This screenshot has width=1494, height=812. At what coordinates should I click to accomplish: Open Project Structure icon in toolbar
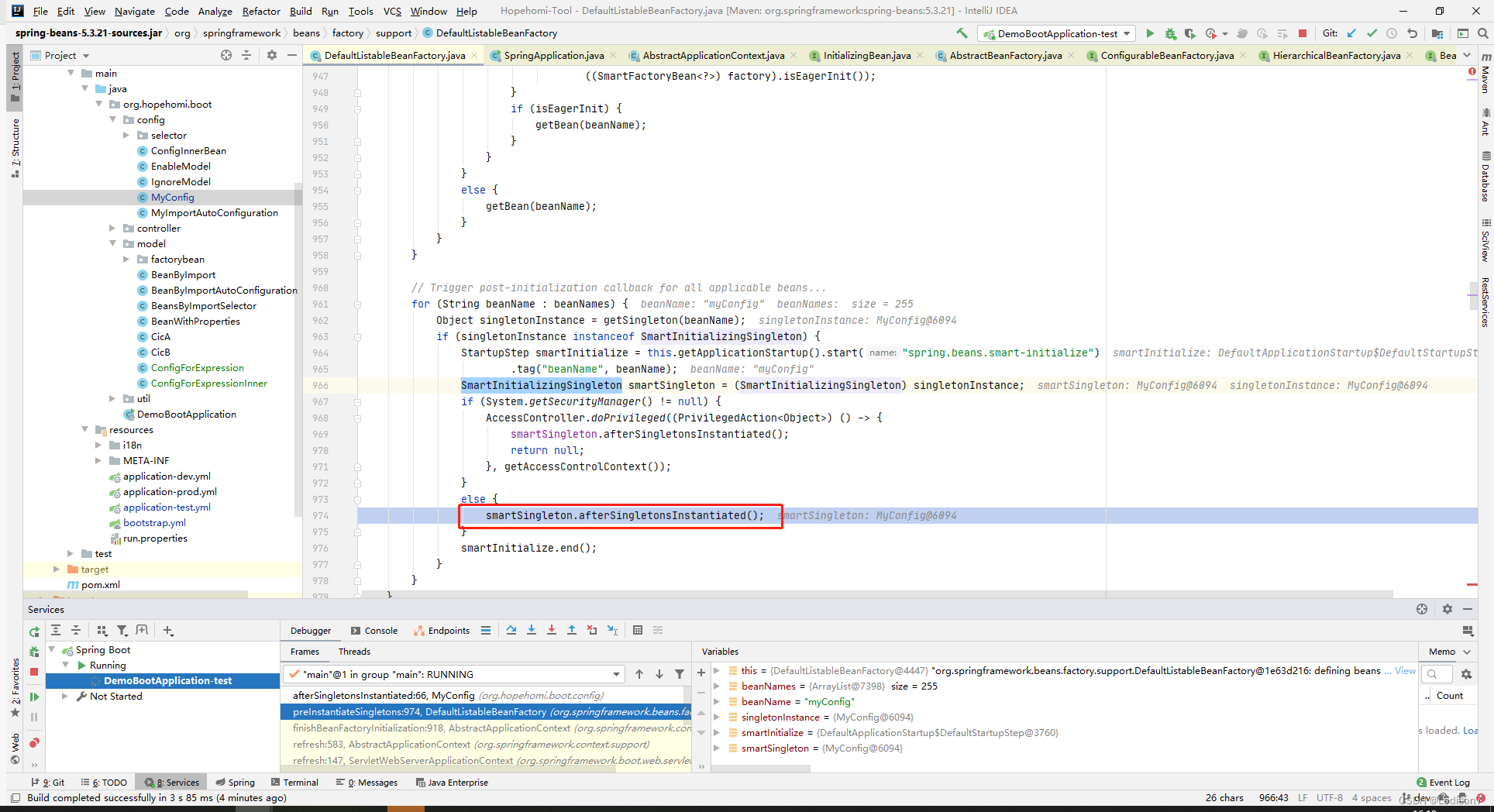click(1437, 33)
